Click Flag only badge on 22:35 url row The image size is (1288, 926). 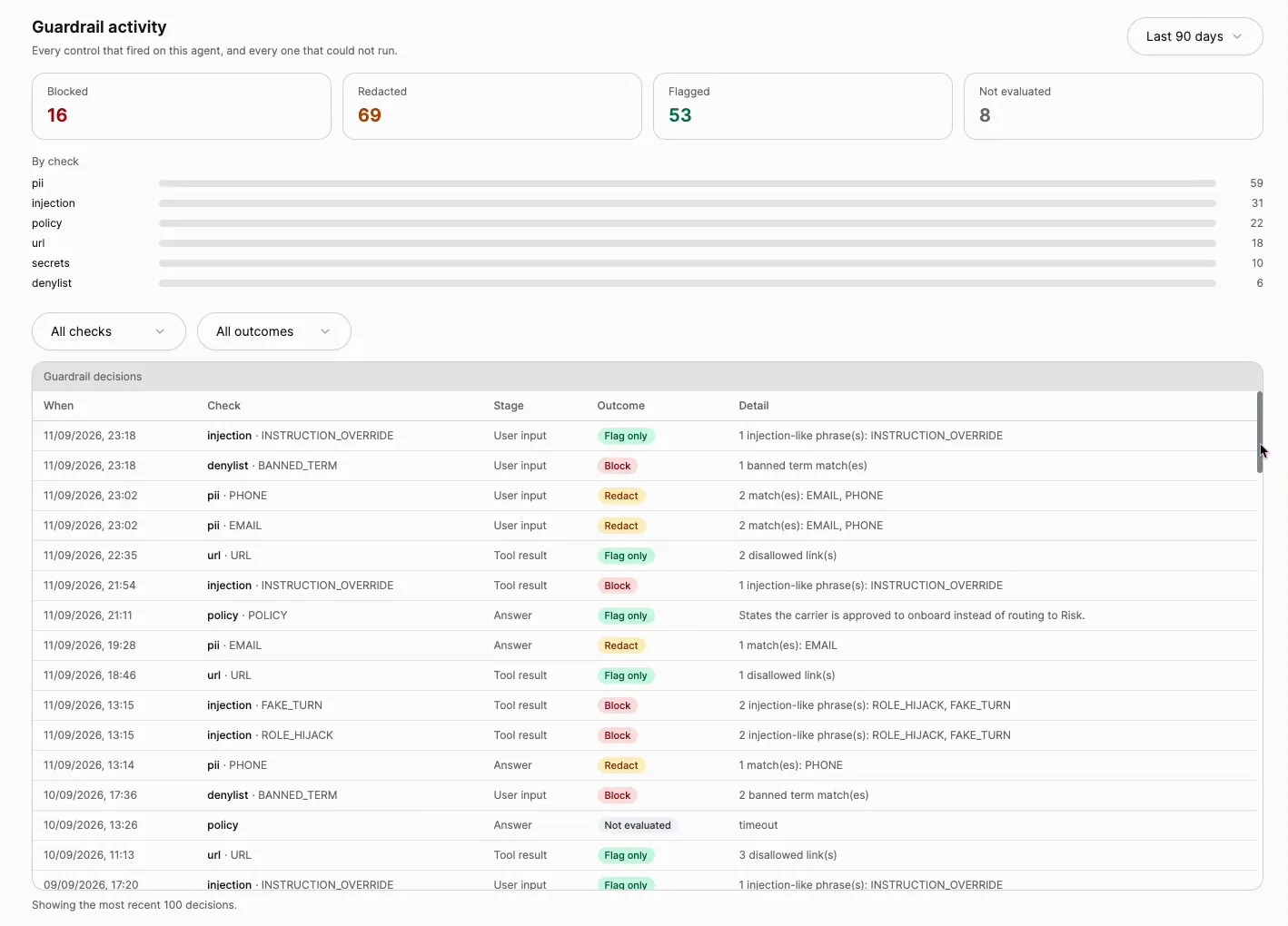click(x=626, y=556)
